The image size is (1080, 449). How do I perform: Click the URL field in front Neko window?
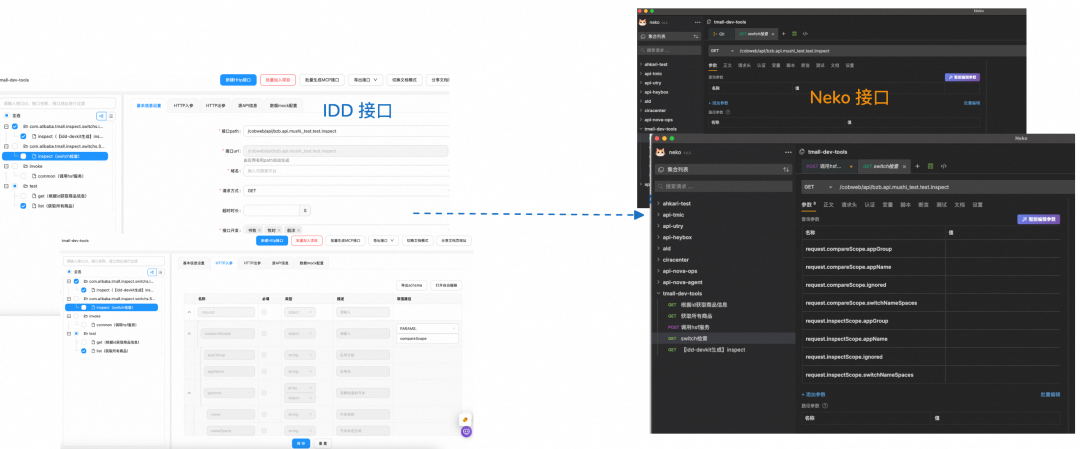(955, 187)
